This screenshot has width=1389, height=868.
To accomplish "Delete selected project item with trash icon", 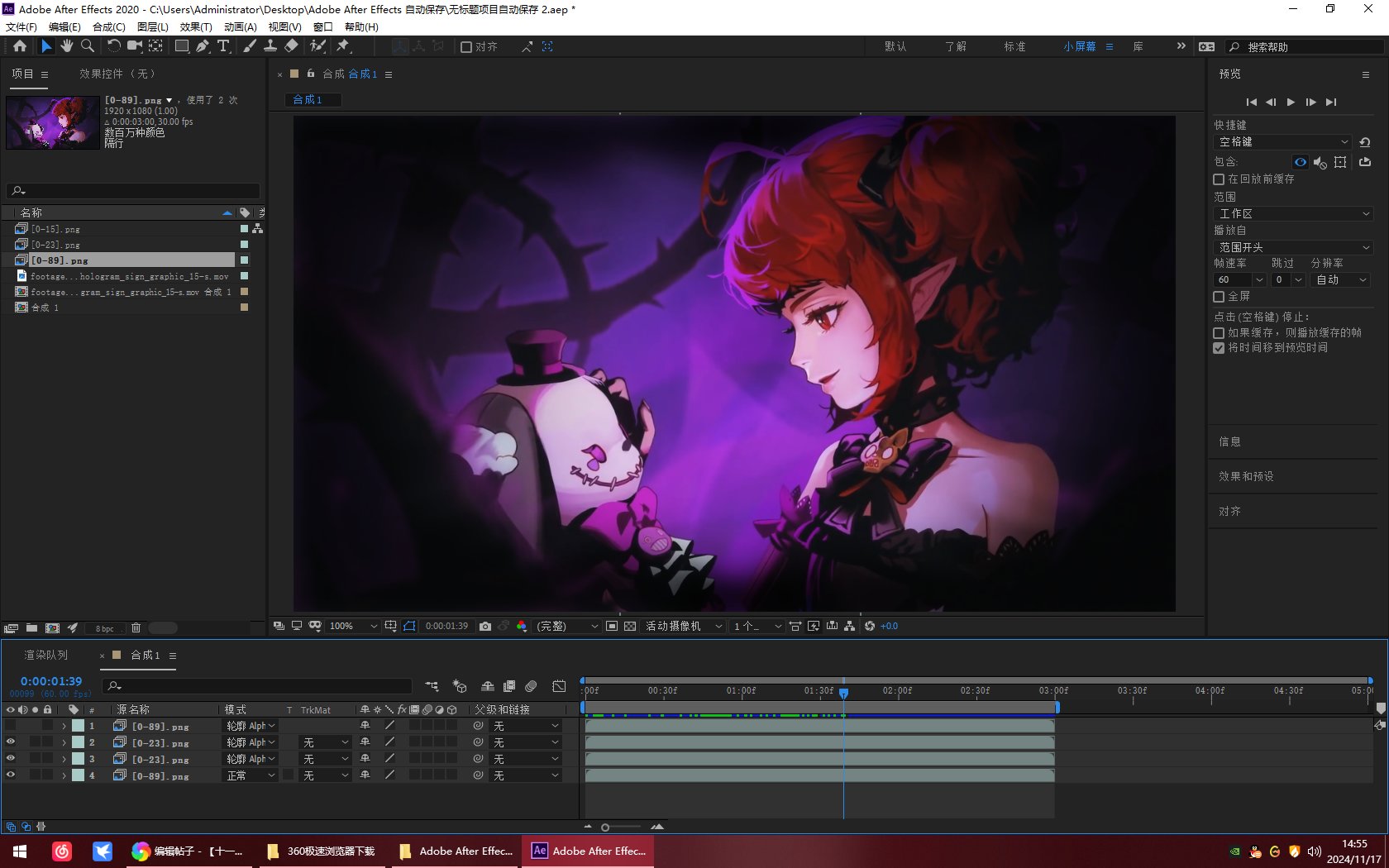I will (x=136, y=628).
